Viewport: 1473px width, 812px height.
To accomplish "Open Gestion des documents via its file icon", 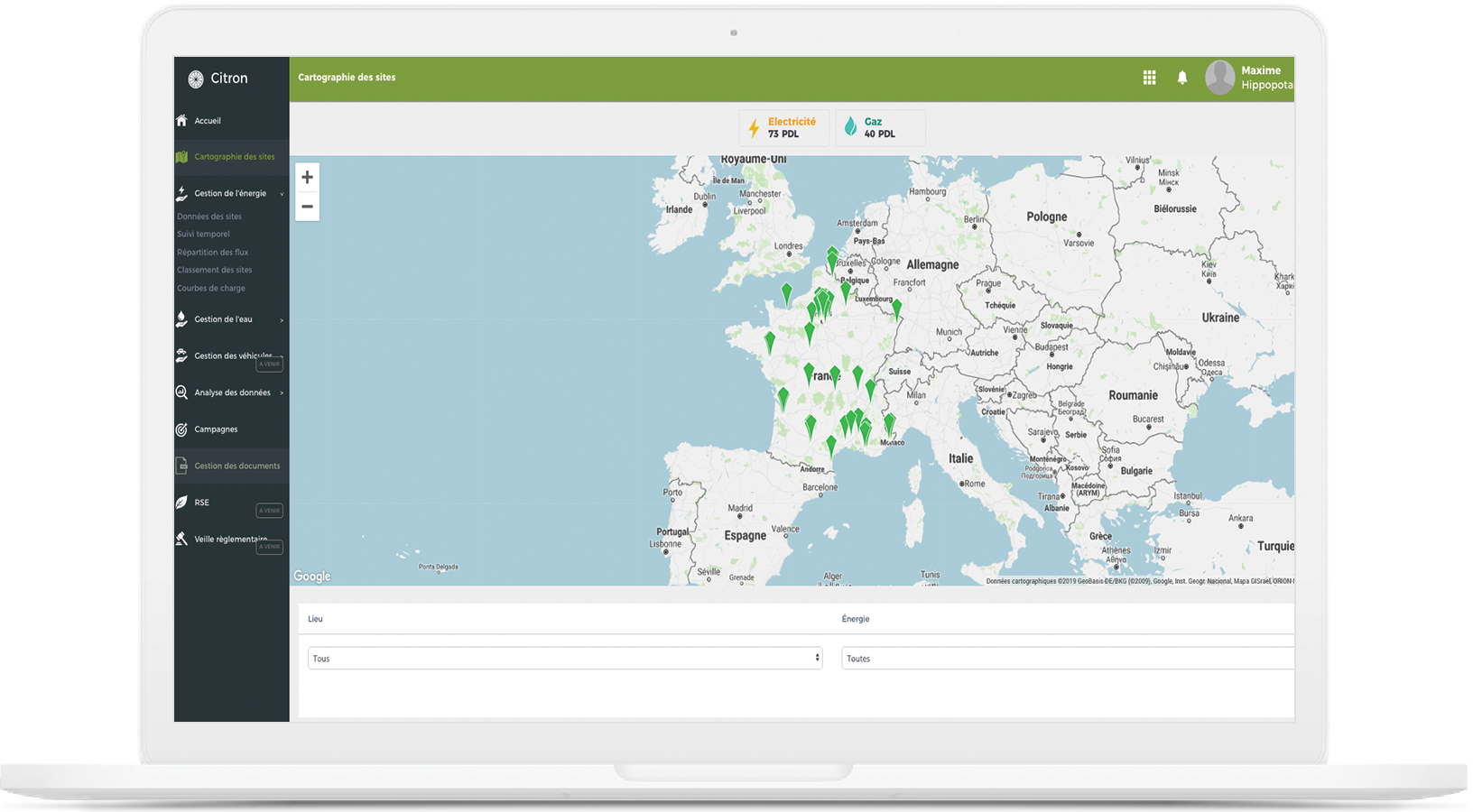I will point(183,466).
